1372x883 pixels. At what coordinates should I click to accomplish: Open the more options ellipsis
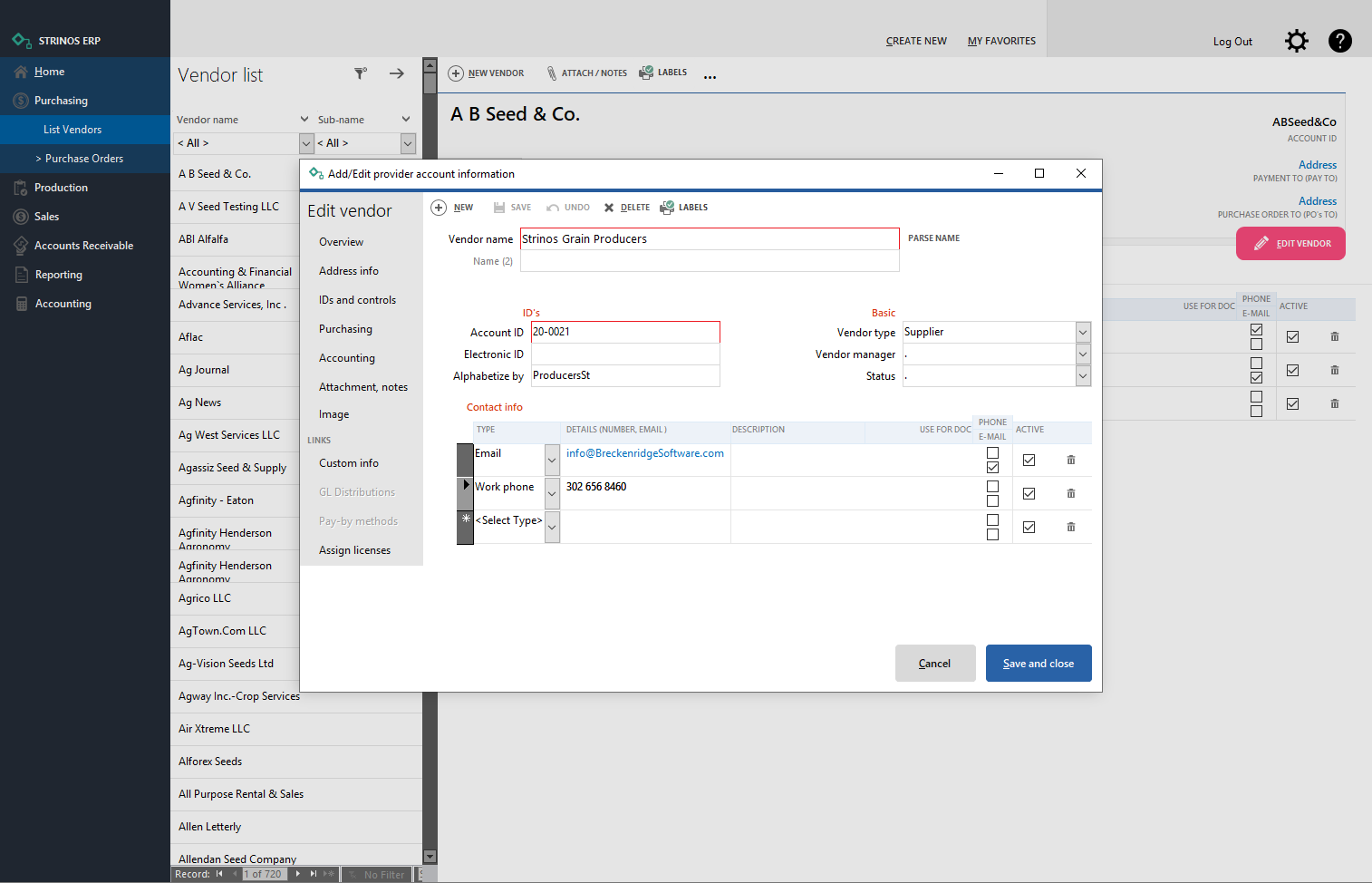[710, 77]
